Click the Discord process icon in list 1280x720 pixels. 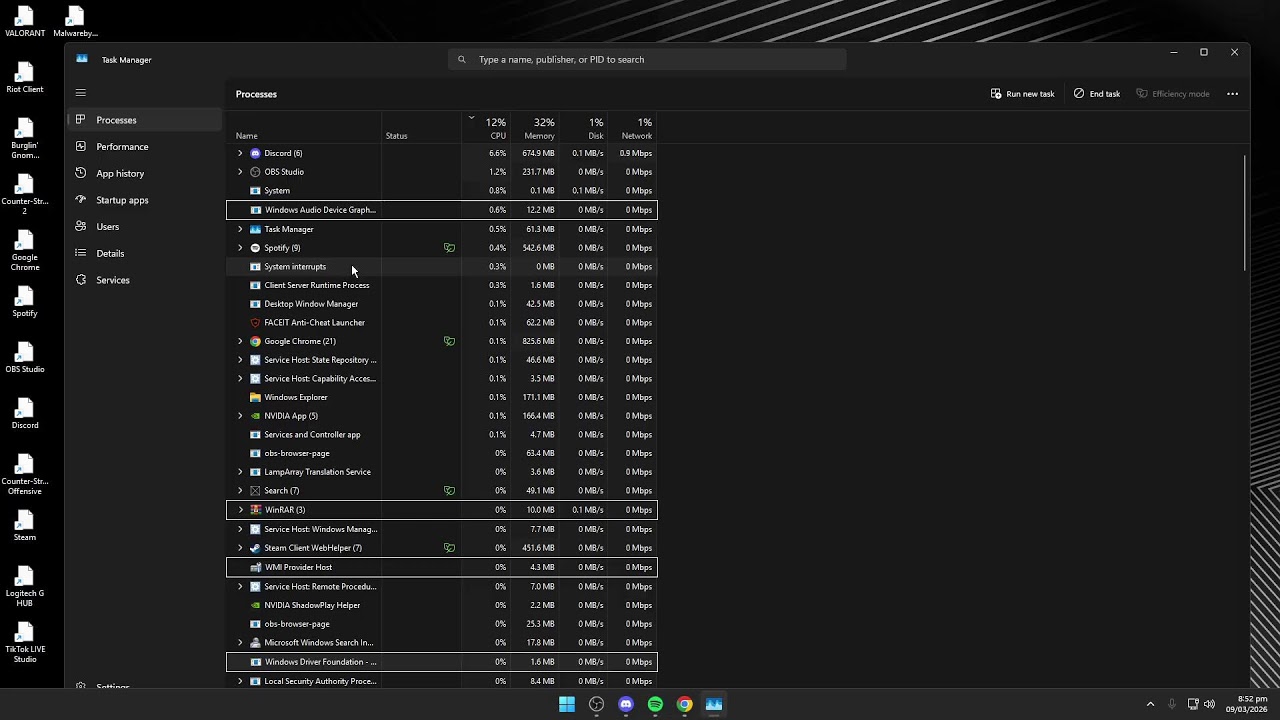click(255, 153)
